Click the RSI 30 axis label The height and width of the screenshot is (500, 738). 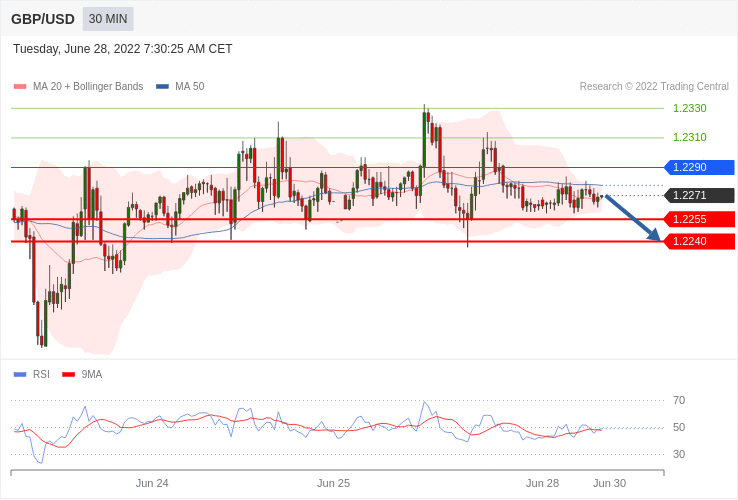679,454
